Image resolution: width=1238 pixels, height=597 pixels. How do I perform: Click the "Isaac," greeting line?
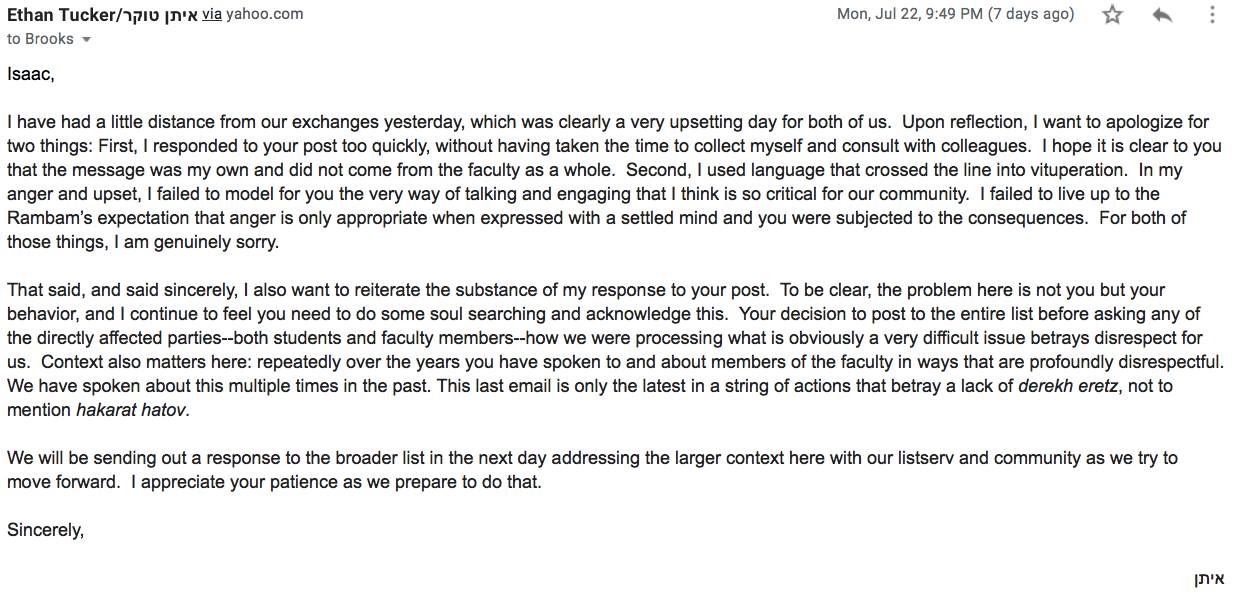(31, 74)
